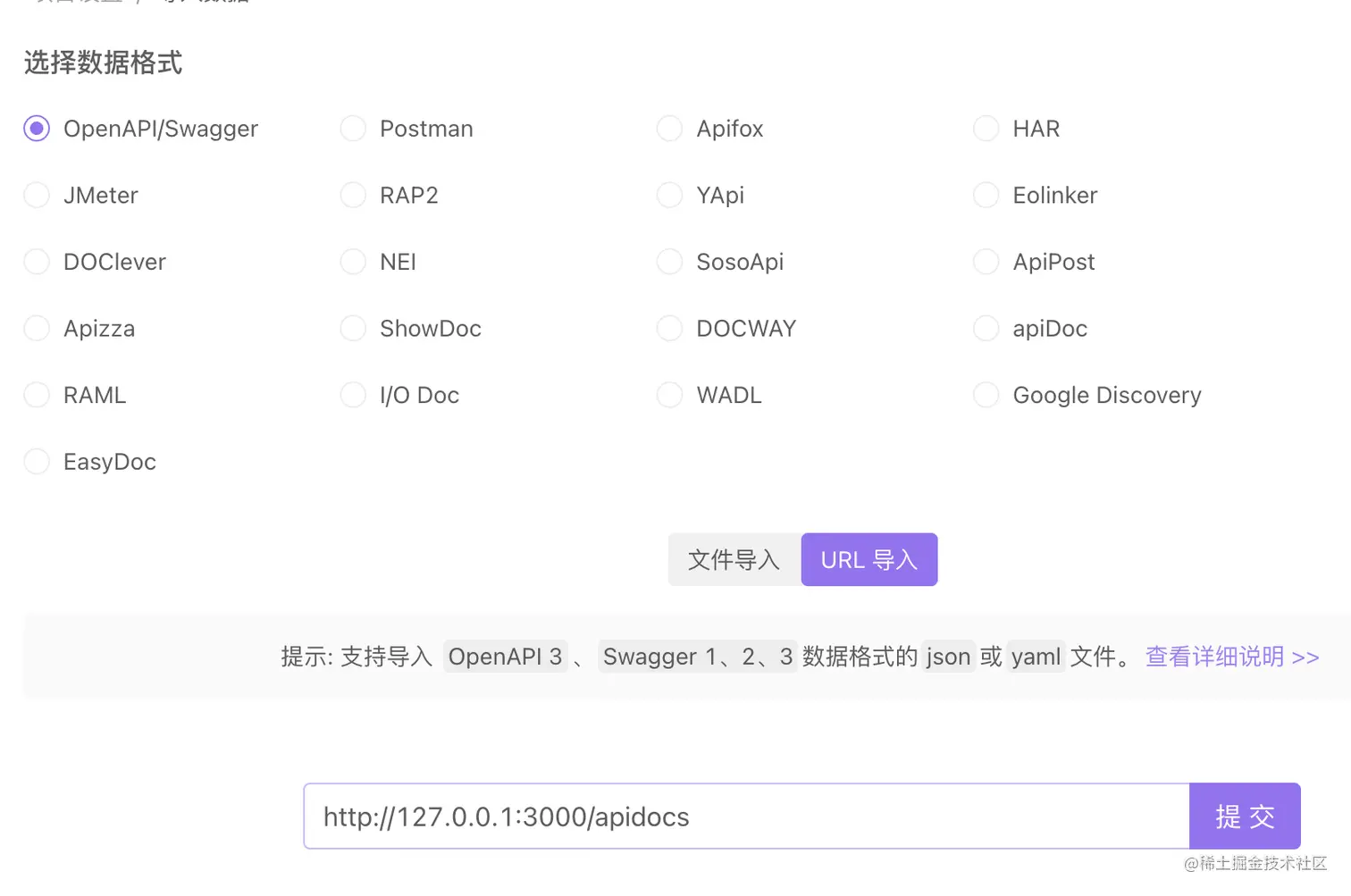The width and height of the screenshot is (1351, 896).
Task: Click the OpenAPI 3 tag in the hint
Action: pos(505,657)
